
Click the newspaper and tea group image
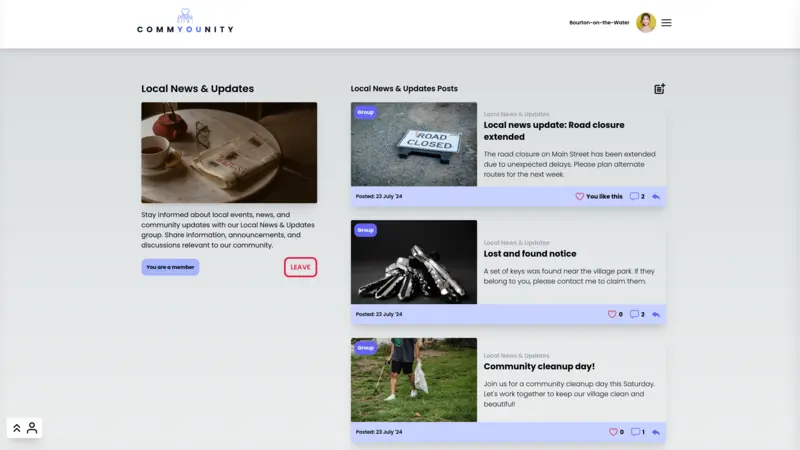click(229, 153)
